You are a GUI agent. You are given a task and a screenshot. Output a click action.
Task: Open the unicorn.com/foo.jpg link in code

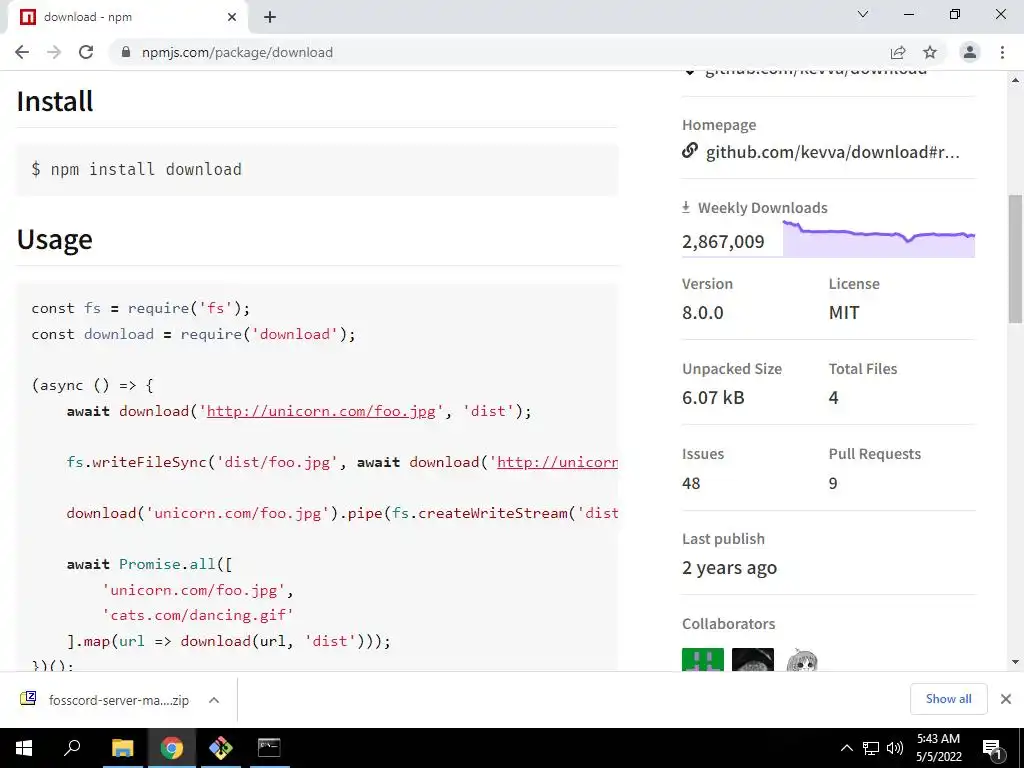(321, 411)
